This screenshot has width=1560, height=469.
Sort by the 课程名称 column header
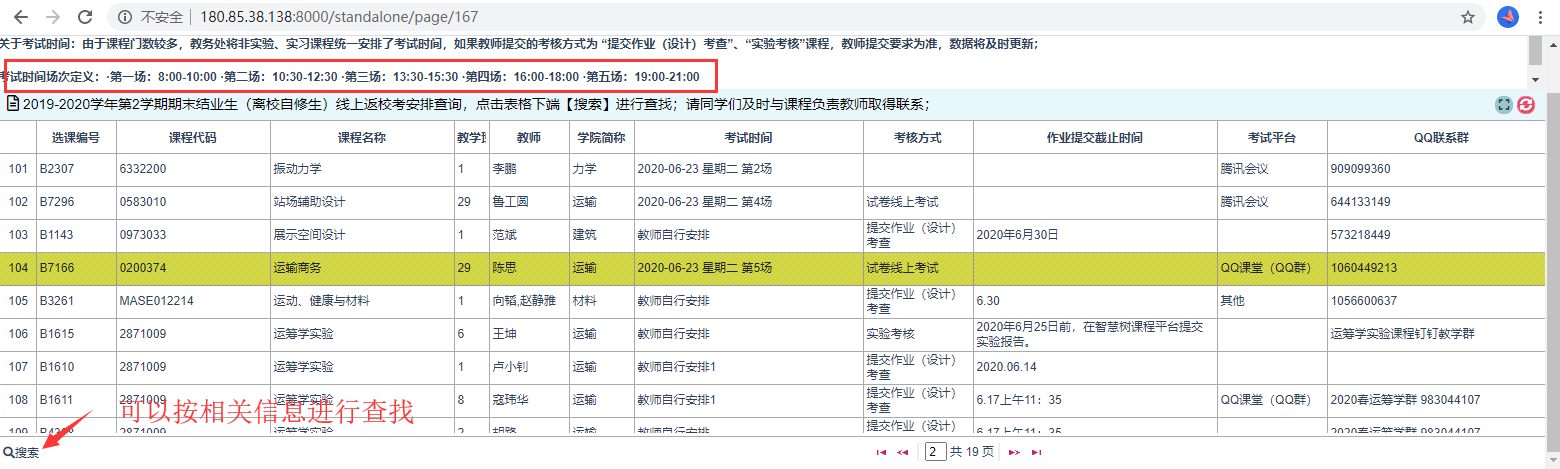362,137
